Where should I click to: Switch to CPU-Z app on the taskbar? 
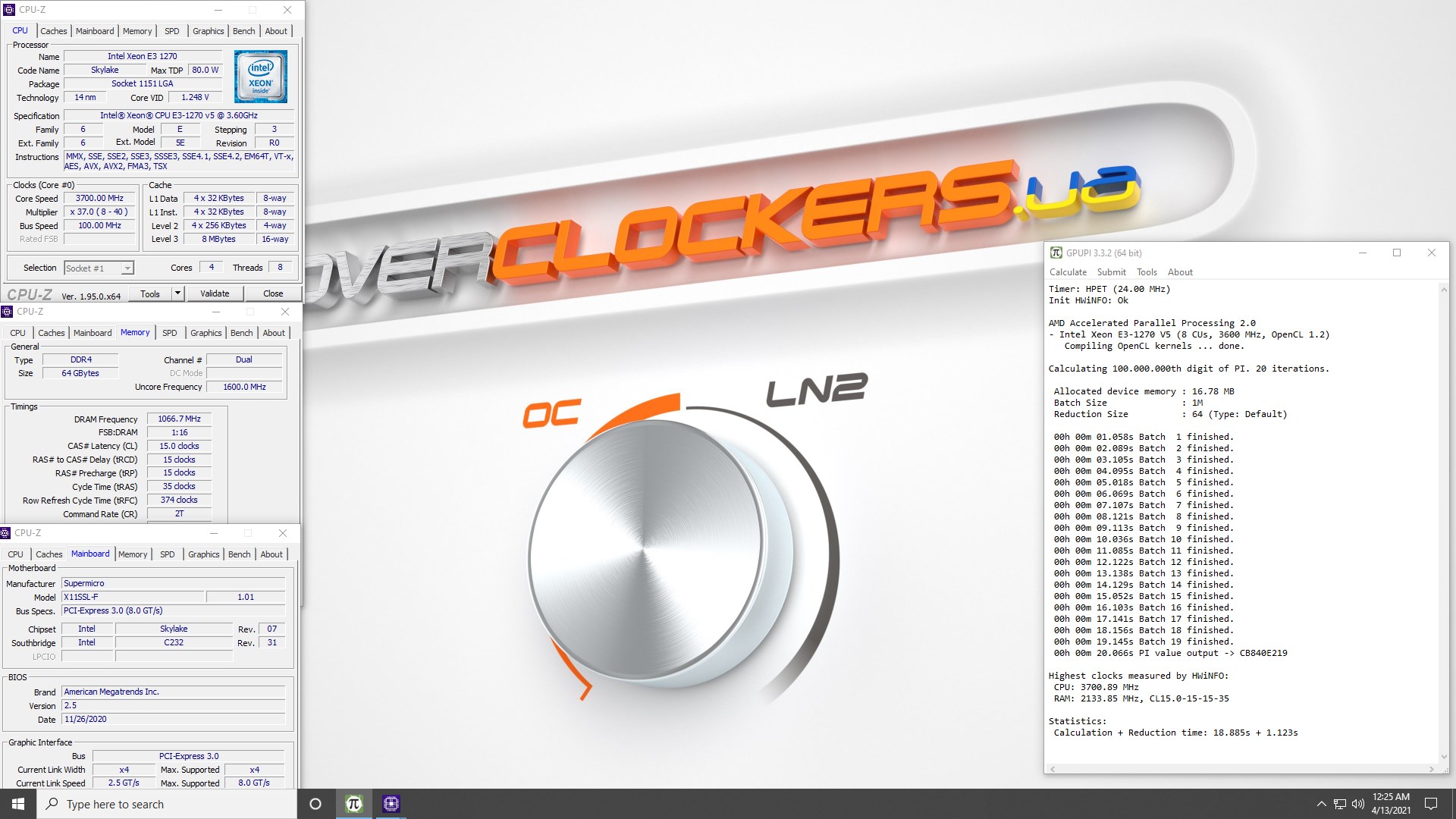(391, 804)
